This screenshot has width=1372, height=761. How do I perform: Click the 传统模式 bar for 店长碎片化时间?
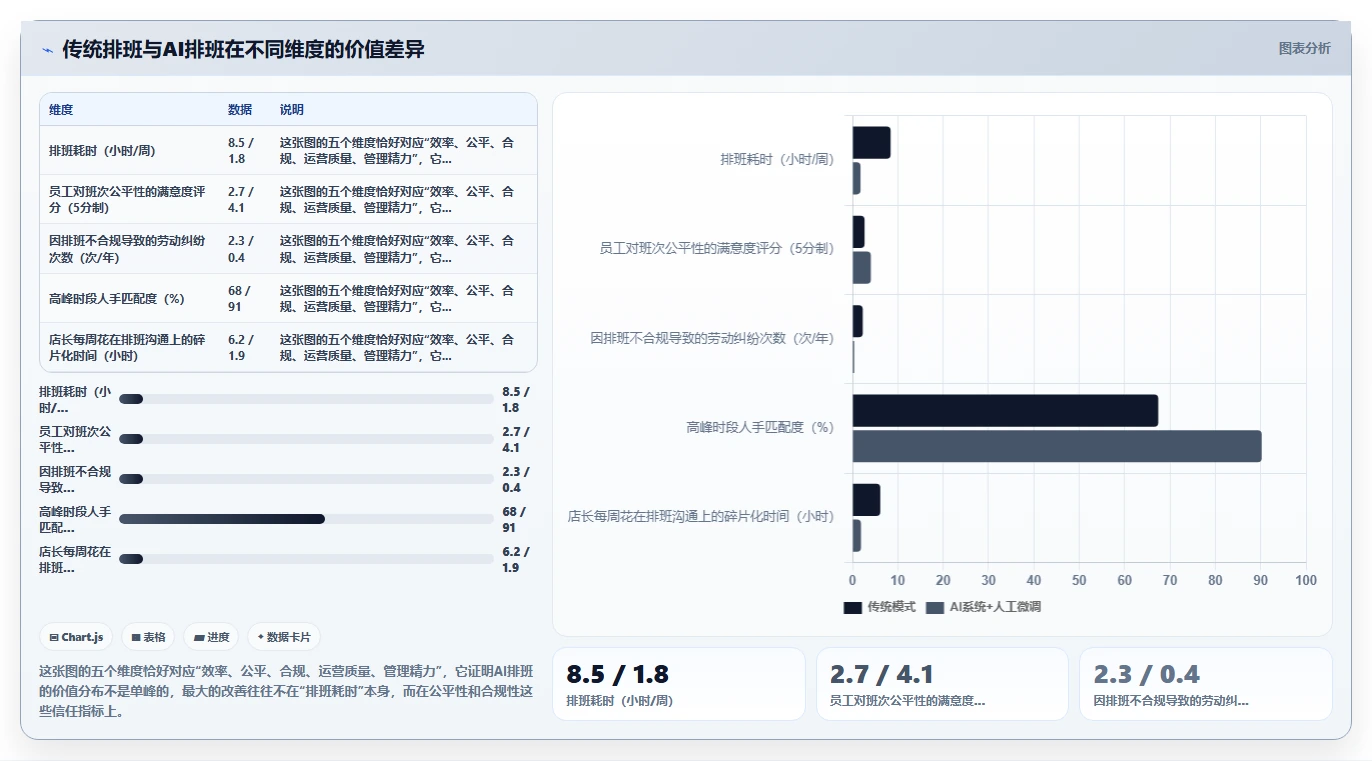[866, 500]
